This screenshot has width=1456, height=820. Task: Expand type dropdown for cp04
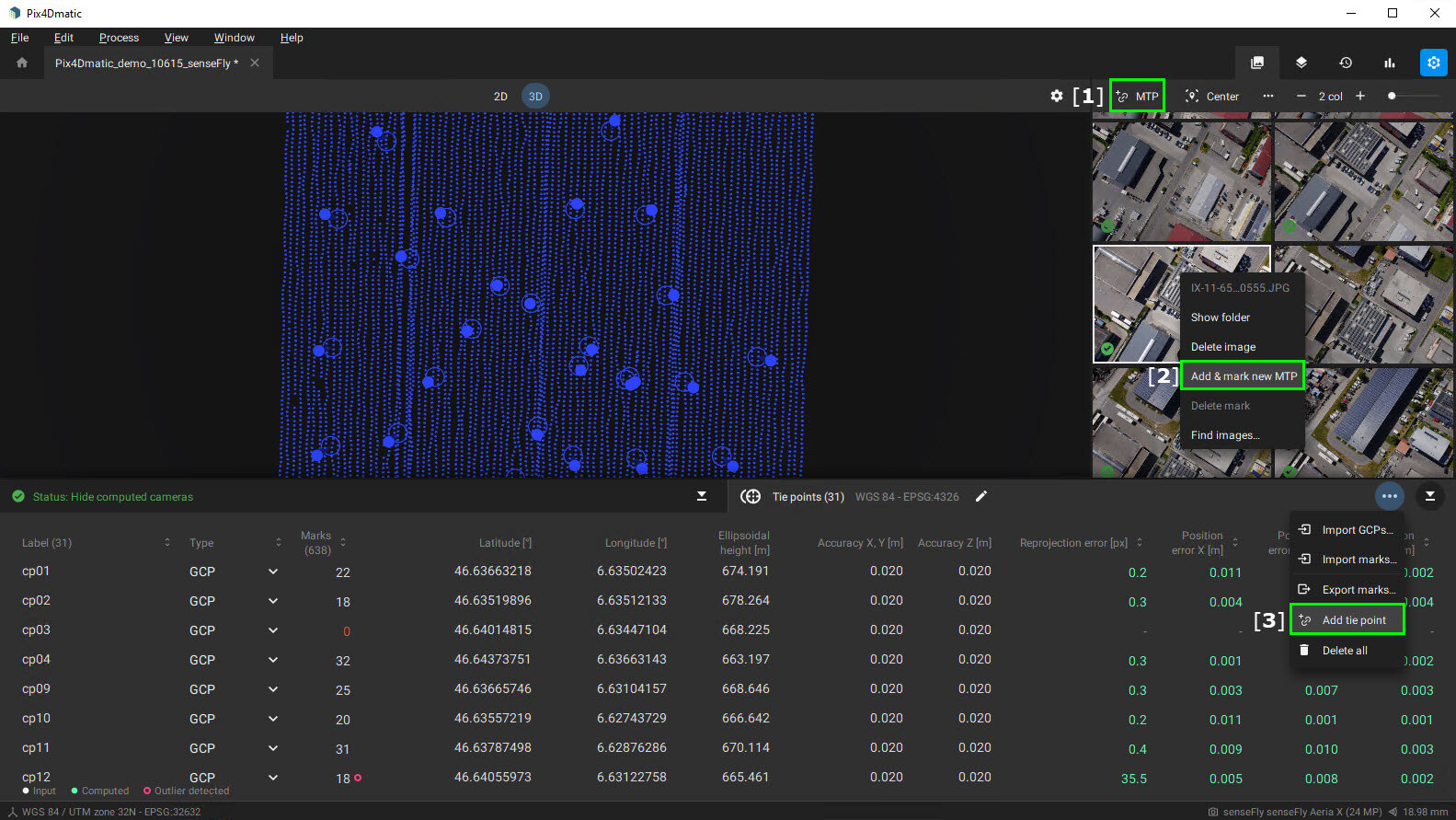tap(273, 660)
